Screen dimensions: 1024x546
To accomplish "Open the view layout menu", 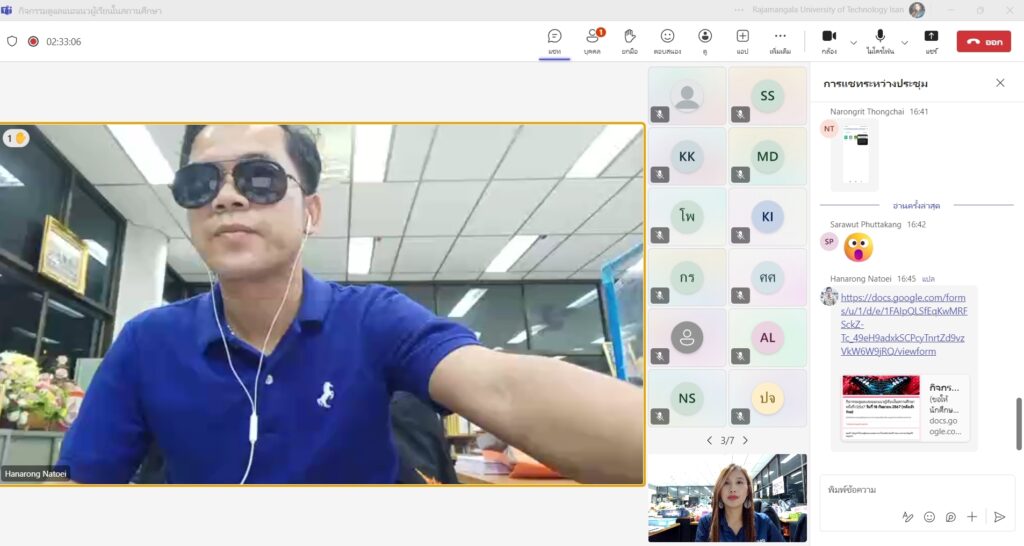I will pyautogui.click(x=705, y=40).
